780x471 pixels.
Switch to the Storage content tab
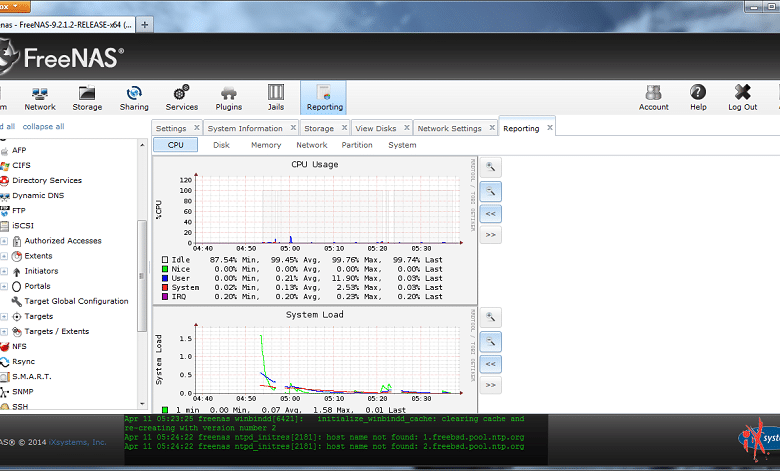[319, 128]
